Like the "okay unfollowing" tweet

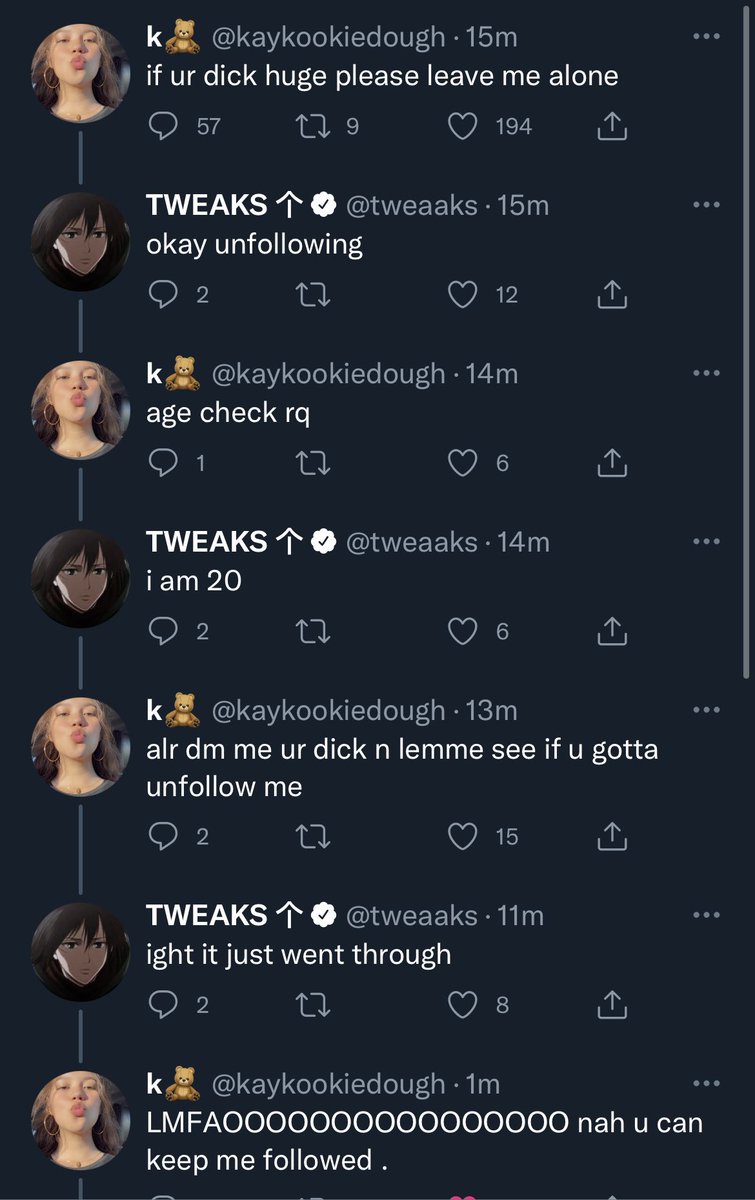[x=462, y=294]
